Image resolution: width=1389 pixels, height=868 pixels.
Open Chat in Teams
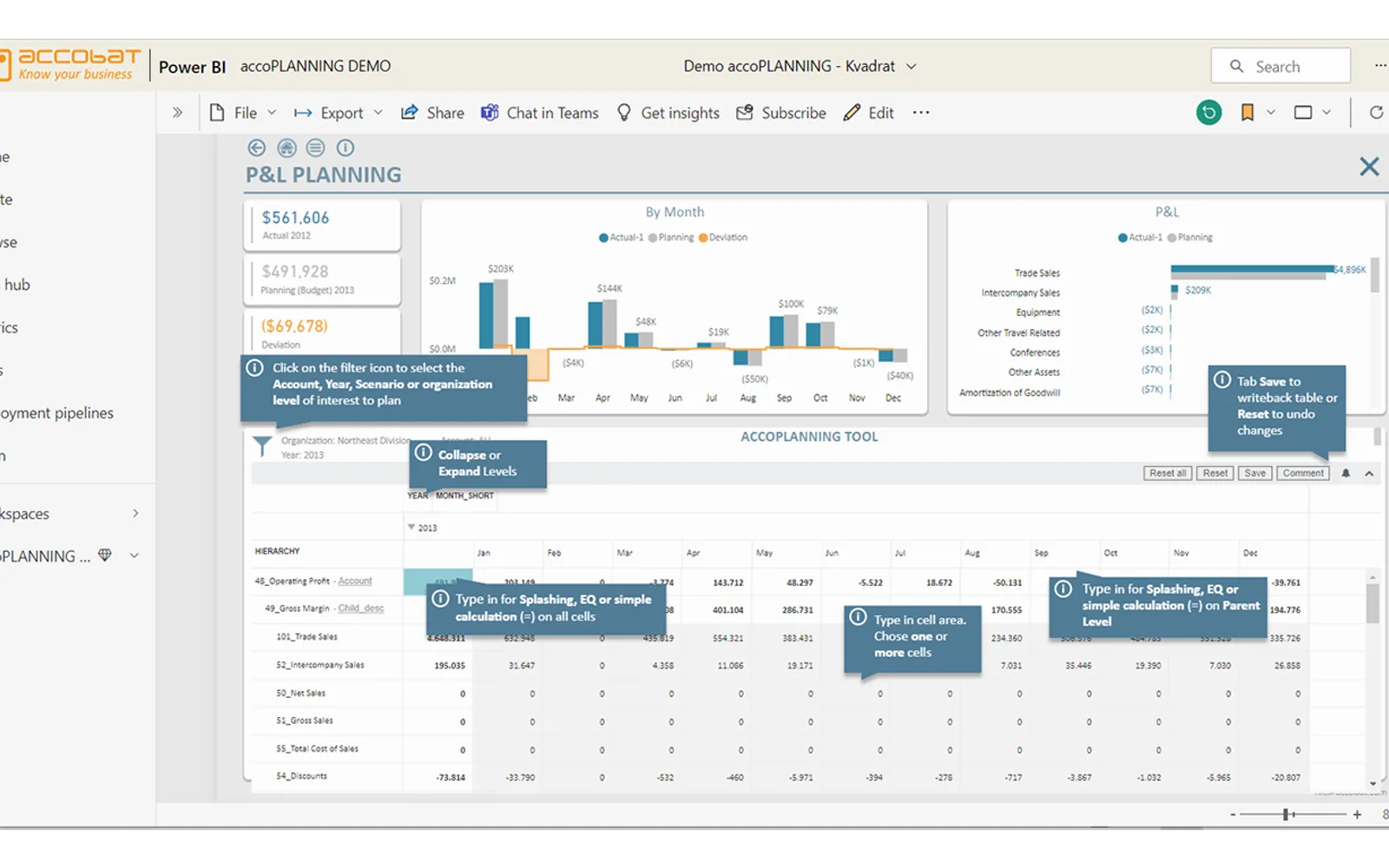point(540,113)
